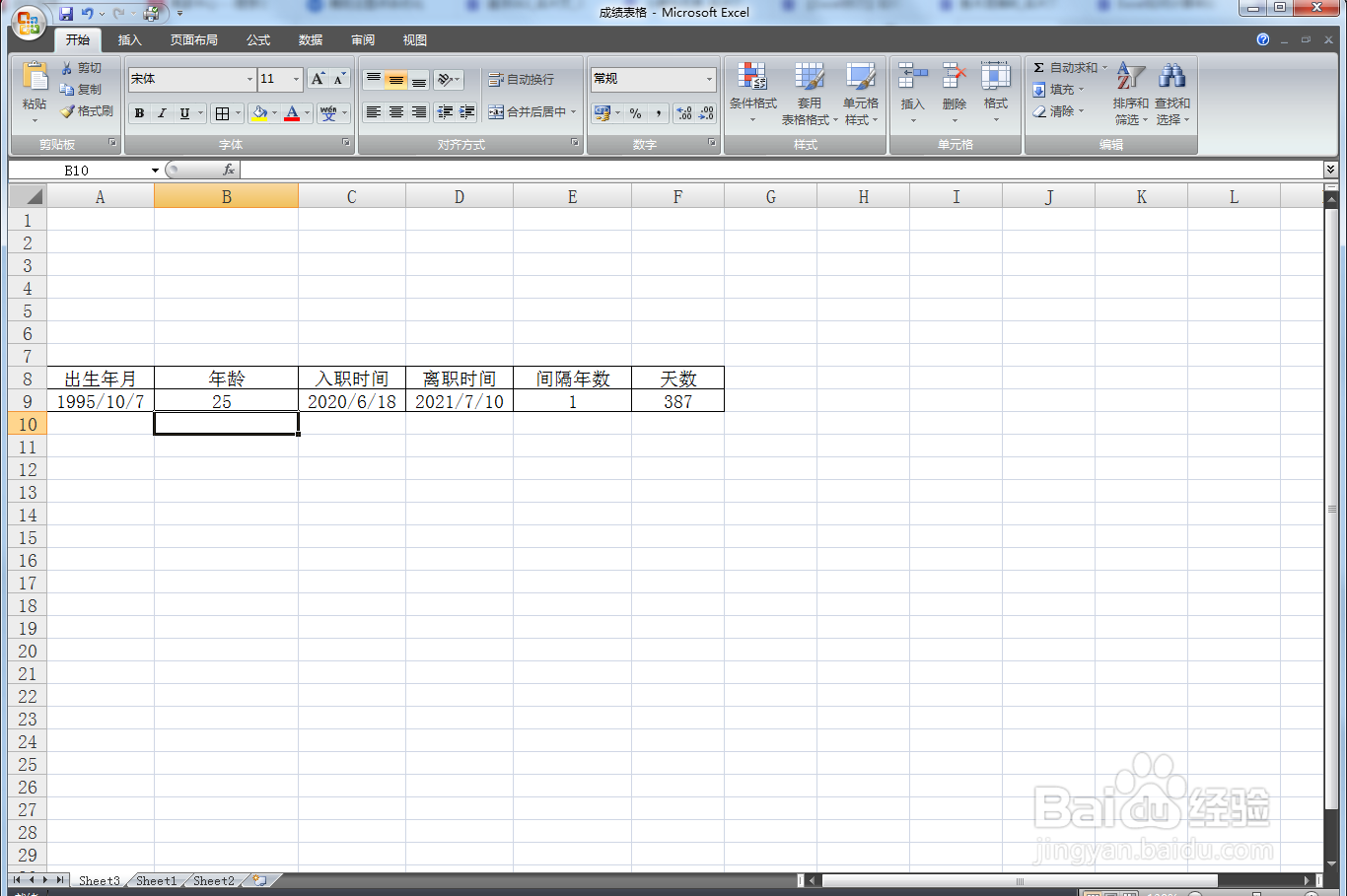
Task: Open Find and Select 查找和选择
Action: 1172,93
